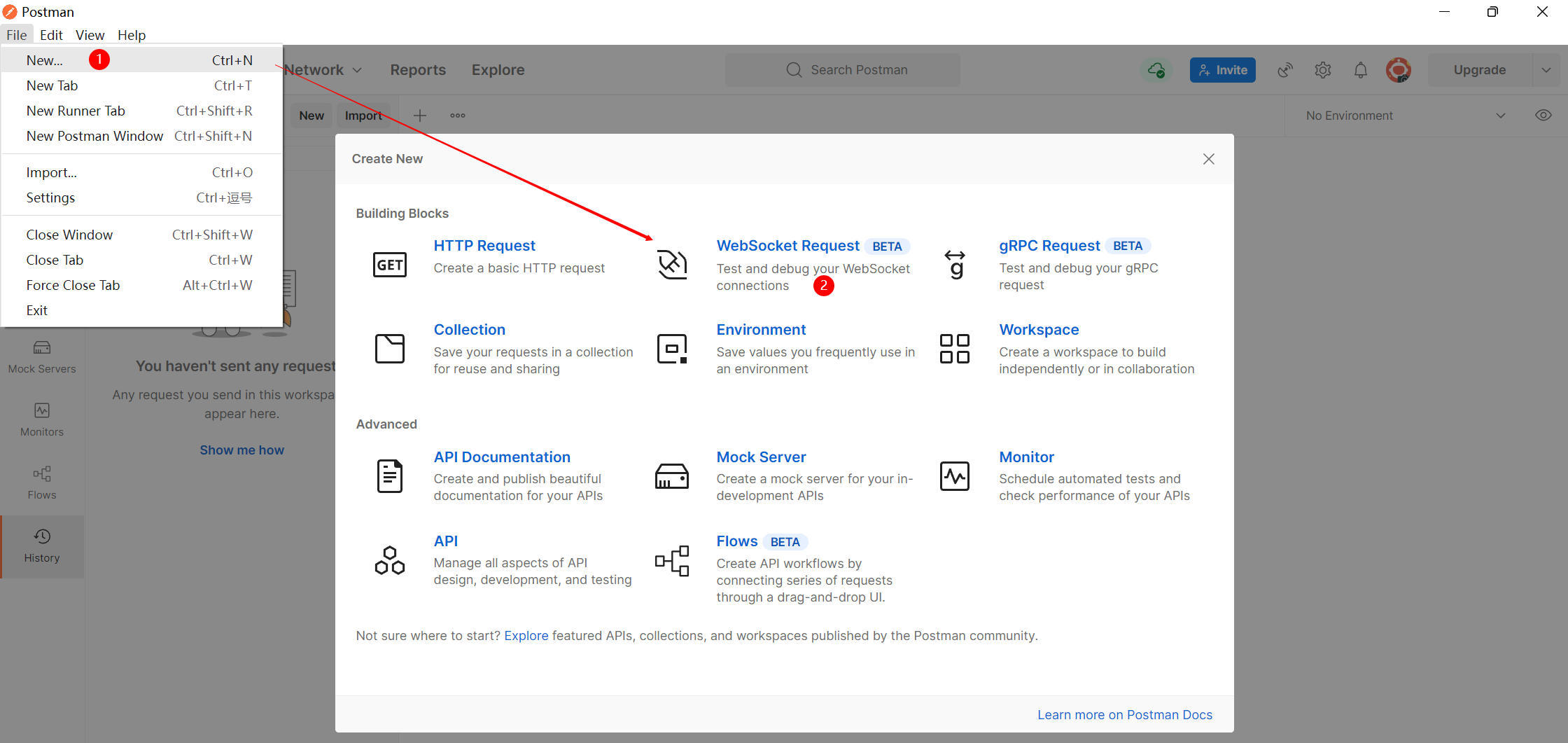Click the HTTP Request link

pos(484,246)
